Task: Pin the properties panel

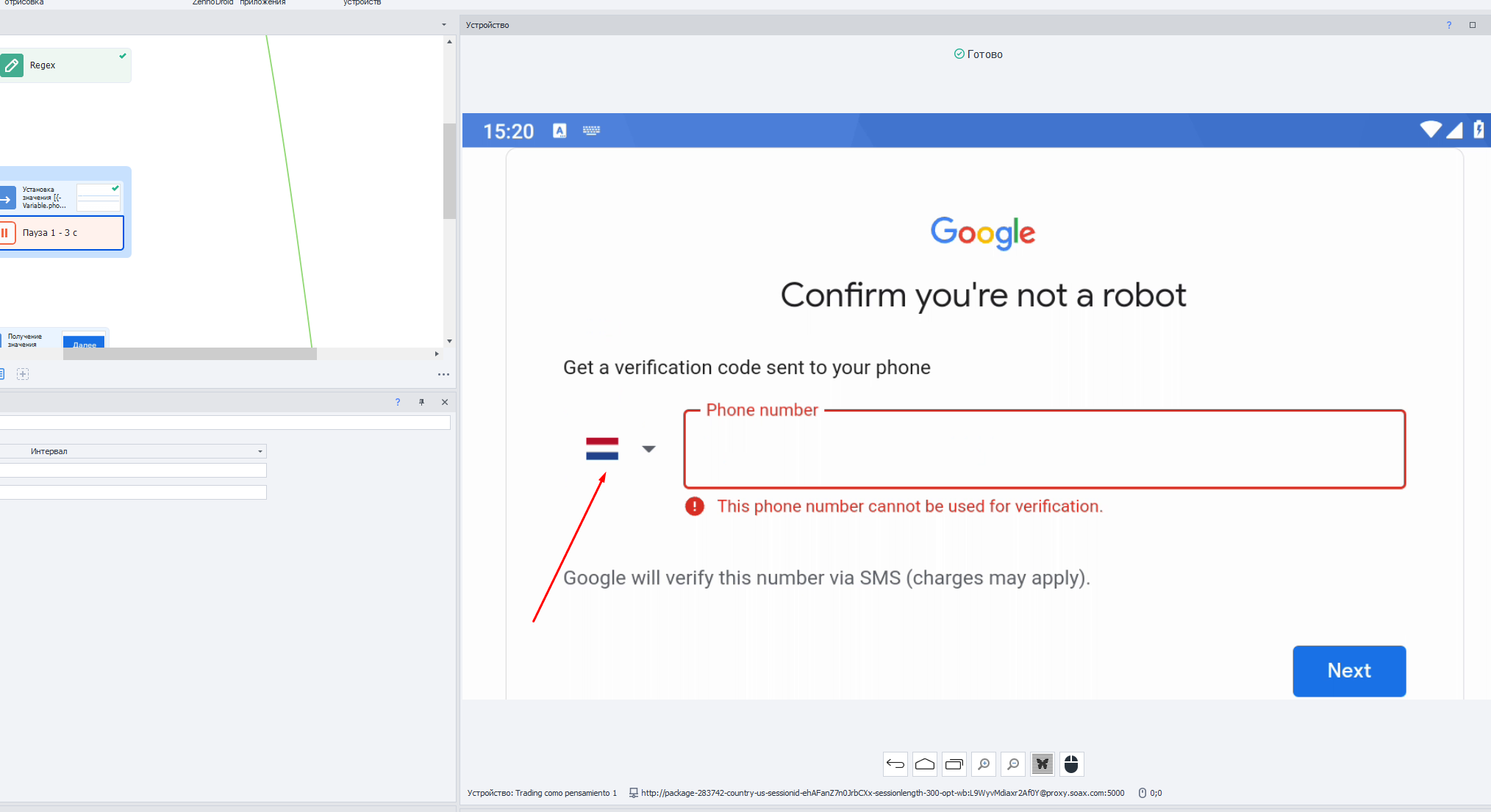Action: [x=421, y=402]
